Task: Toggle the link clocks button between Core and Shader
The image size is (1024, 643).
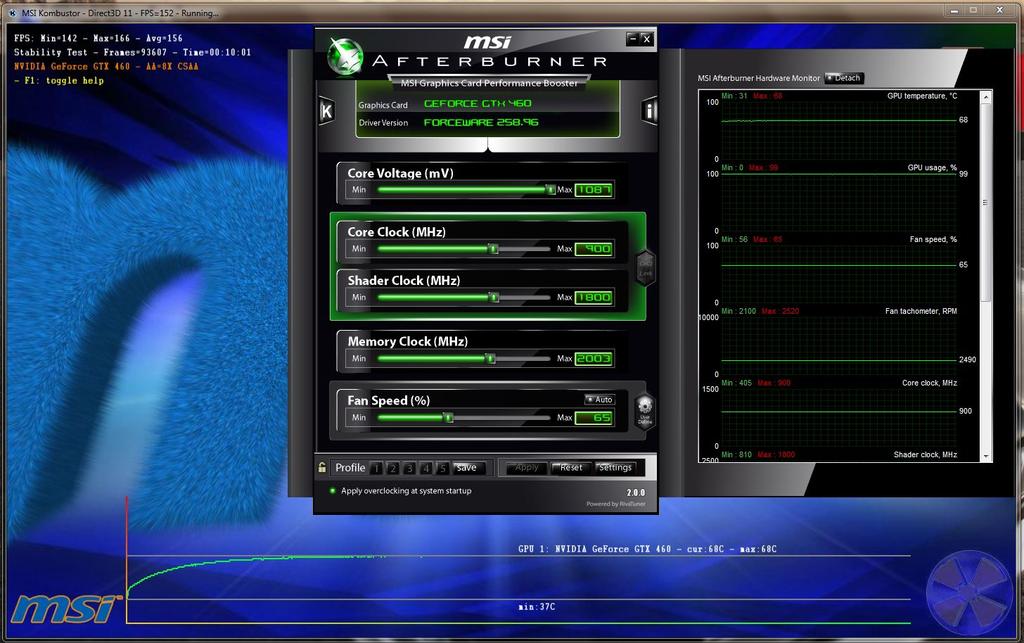Action: tap(645, 267)
